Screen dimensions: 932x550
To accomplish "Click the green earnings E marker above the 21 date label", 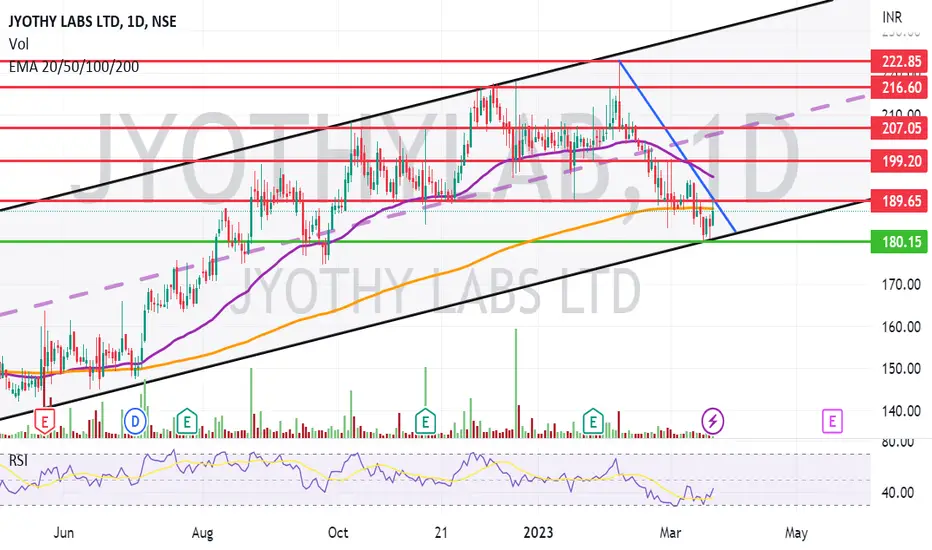I will [425, 422].
